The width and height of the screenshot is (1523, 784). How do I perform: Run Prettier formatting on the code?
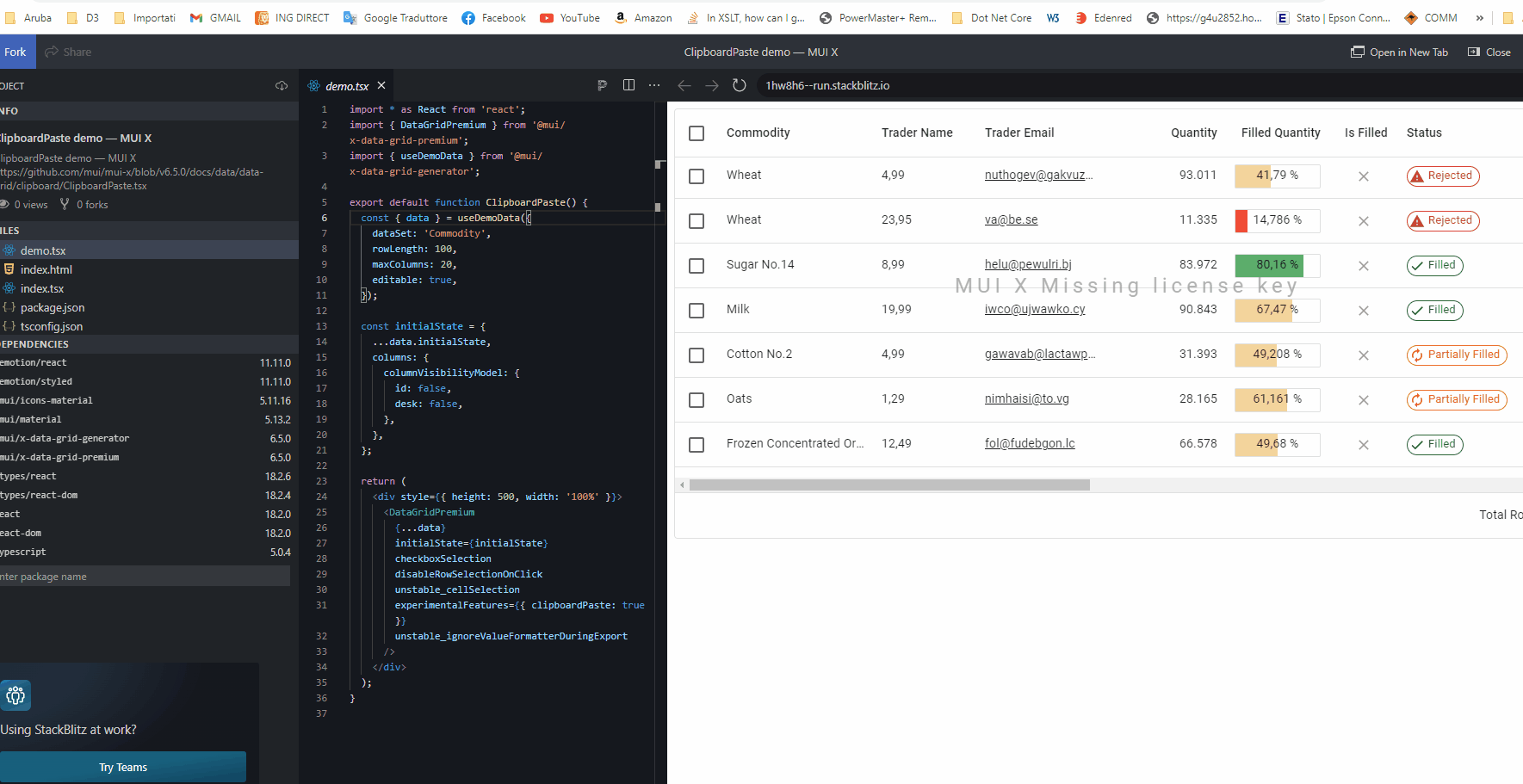(x=602, y=85)
